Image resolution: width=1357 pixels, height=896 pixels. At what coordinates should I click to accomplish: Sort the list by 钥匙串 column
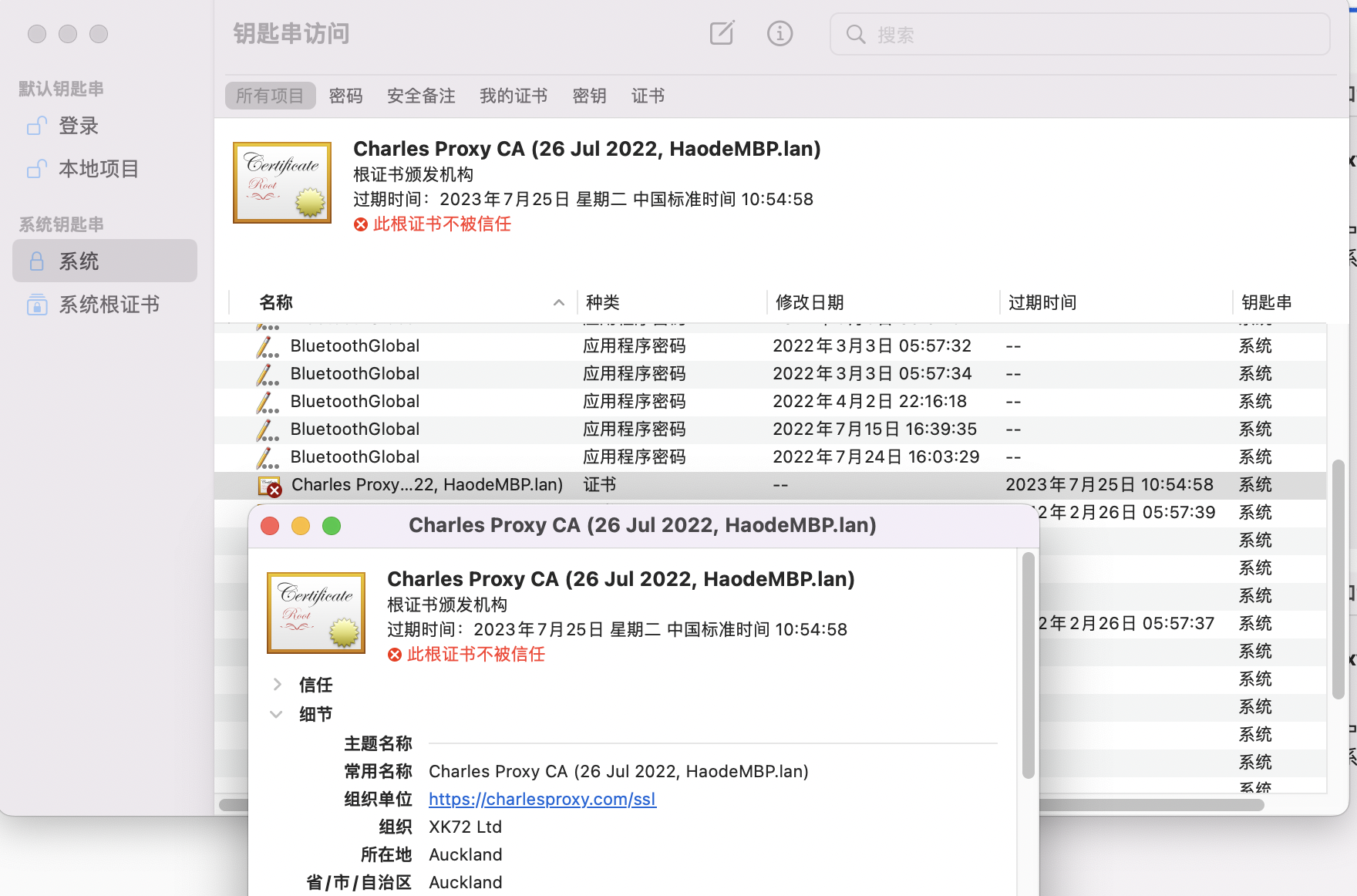tap(1267, 302)
